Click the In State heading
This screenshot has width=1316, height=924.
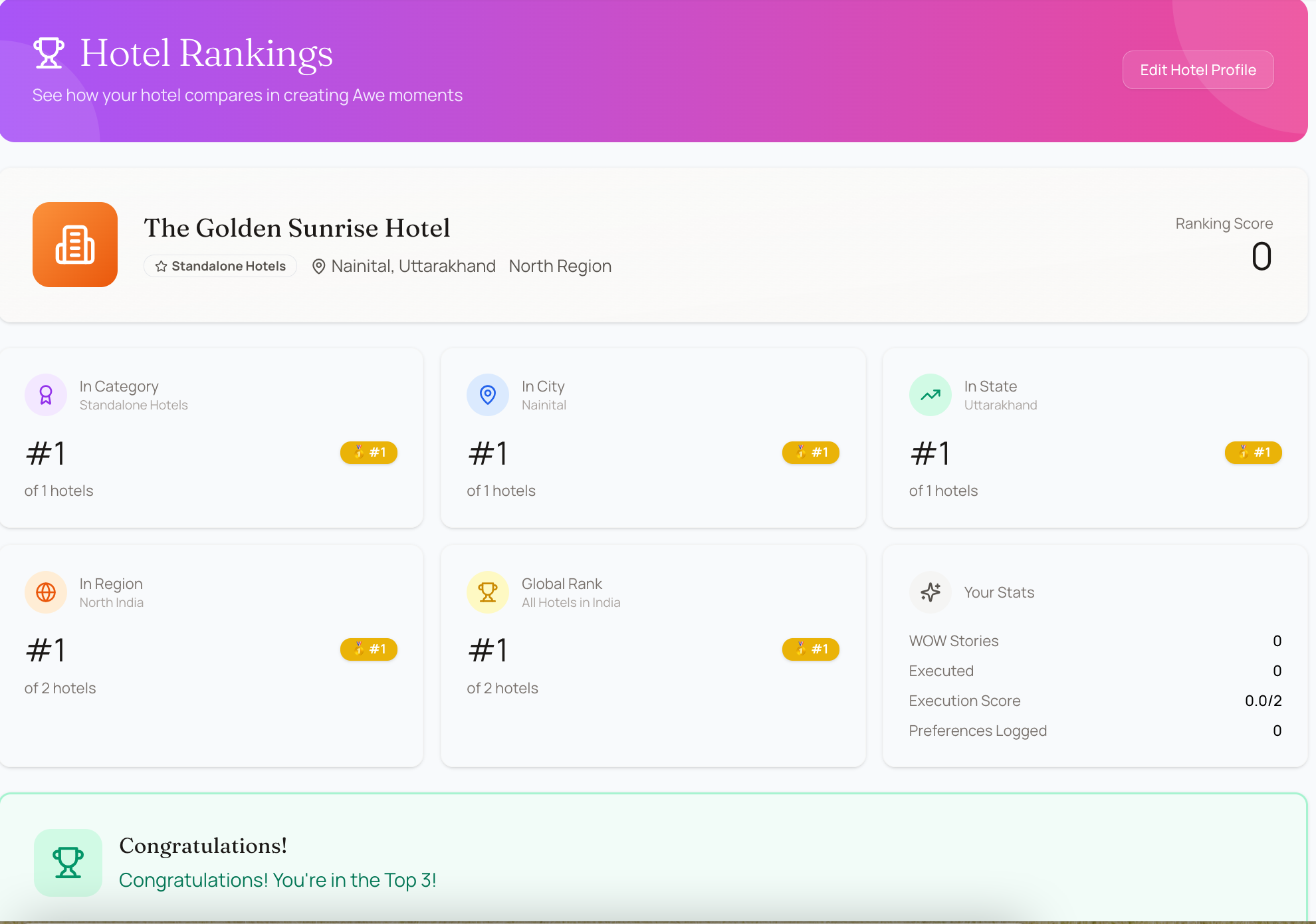990,386
